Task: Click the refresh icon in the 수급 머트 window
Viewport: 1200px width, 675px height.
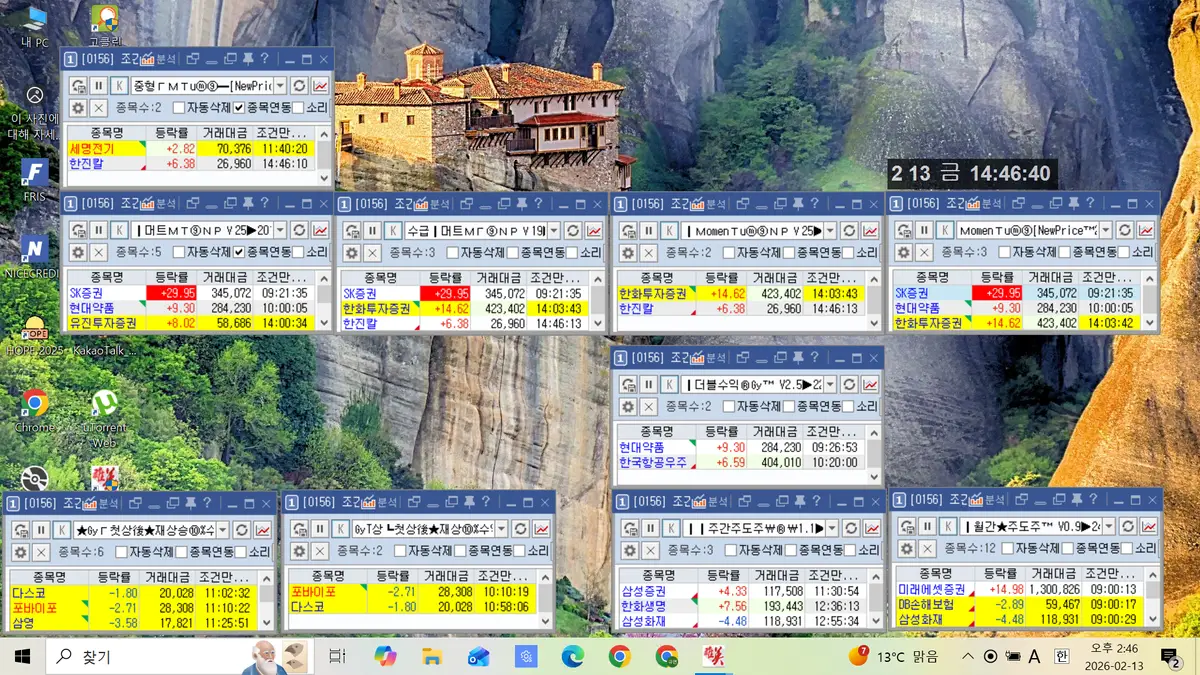Action: click(574, 231)
